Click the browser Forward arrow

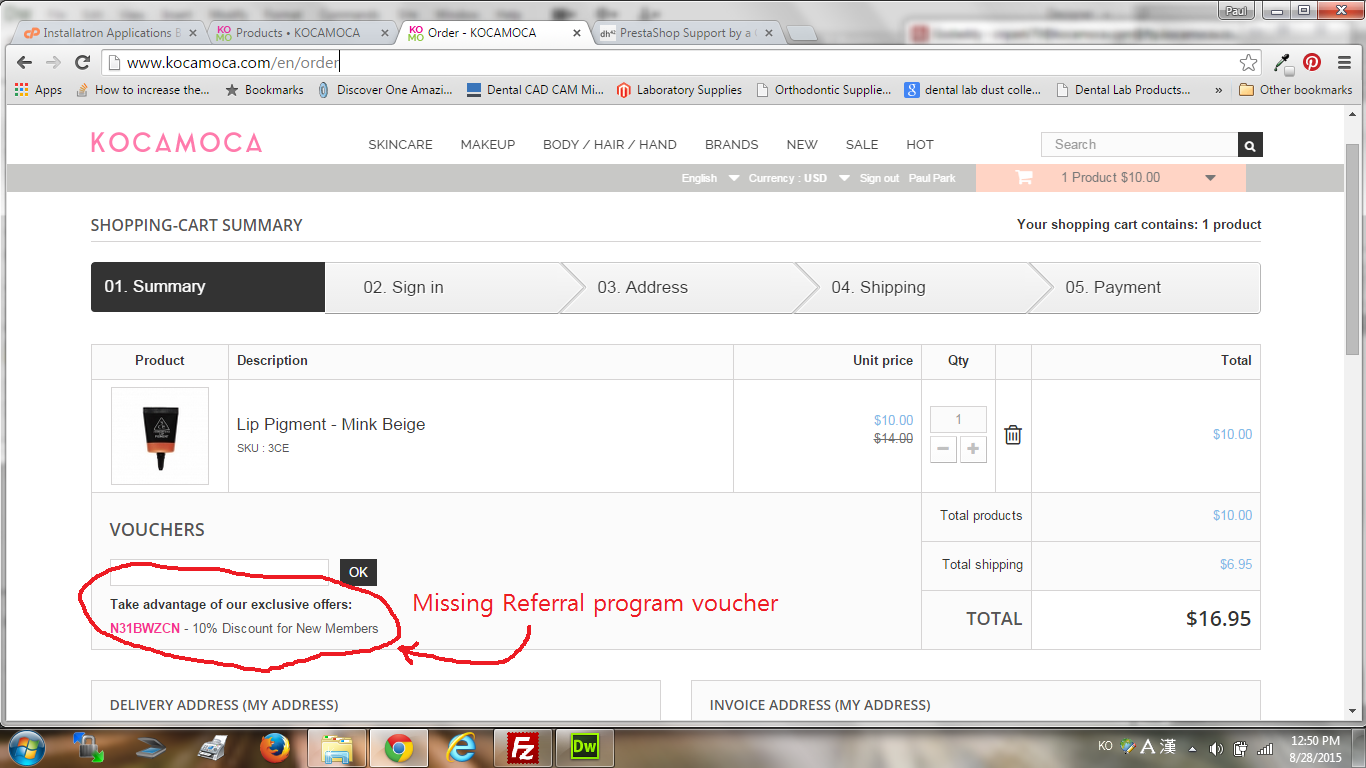[54, 62]
